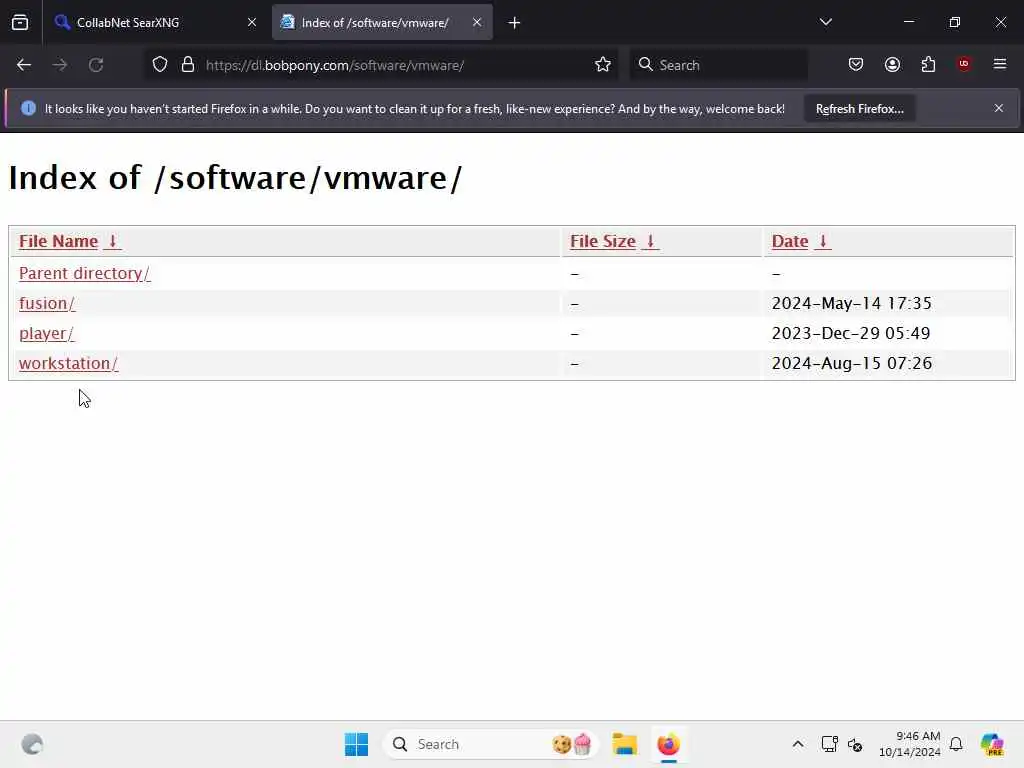Open the Save to Pocket icon

point(856,64)
